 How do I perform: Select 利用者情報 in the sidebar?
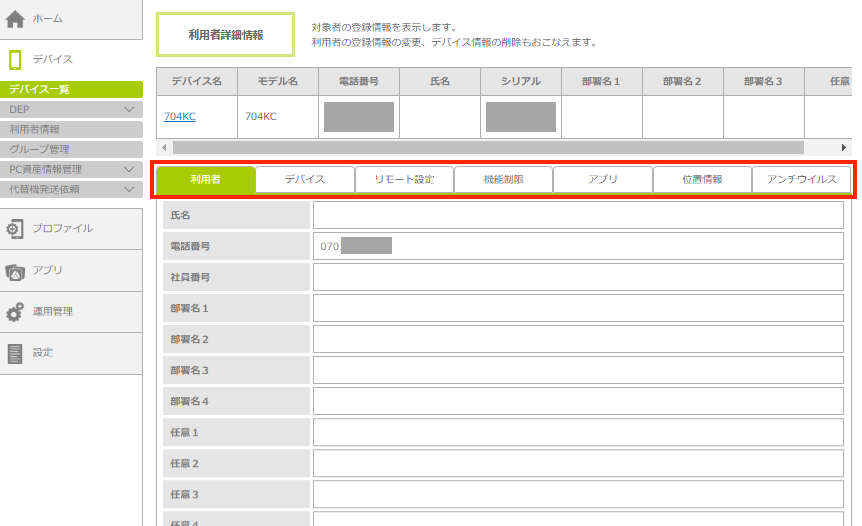[x=35, y=129]
